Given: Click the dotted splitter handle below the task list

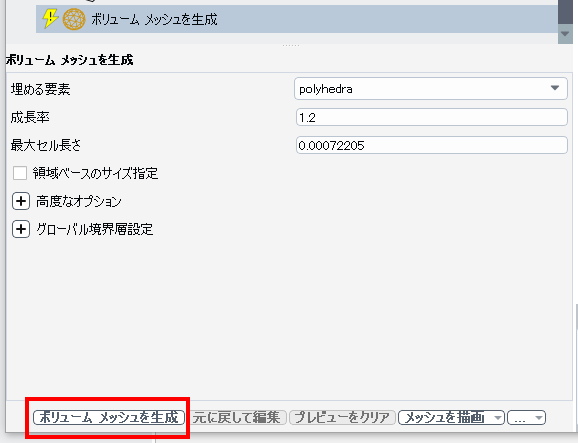Looking at the screenshot, I should (291, 45).
